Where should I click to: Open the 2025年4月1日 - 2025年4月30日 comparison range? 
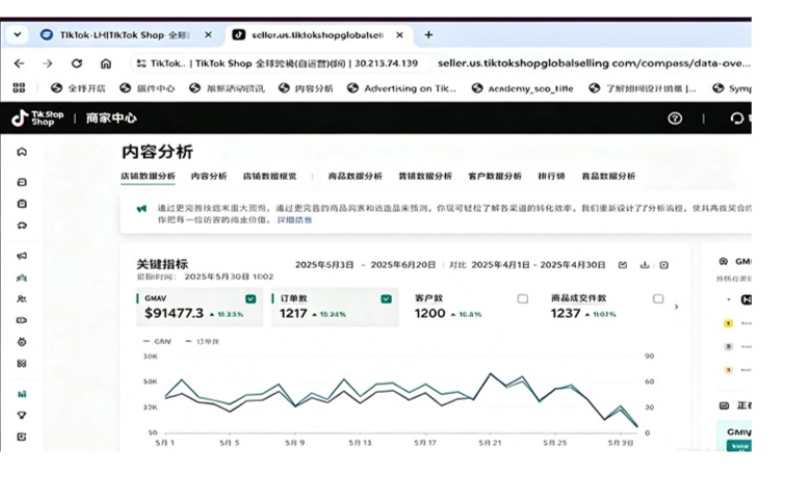(x=538, y=265)
